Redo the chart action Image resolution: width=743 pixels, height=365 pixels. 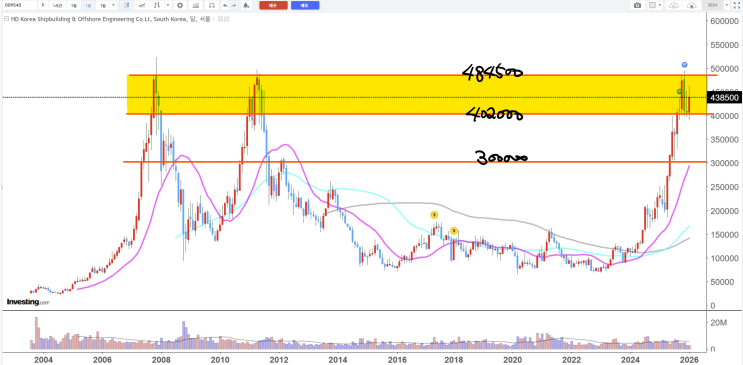(x=234, y=5)
